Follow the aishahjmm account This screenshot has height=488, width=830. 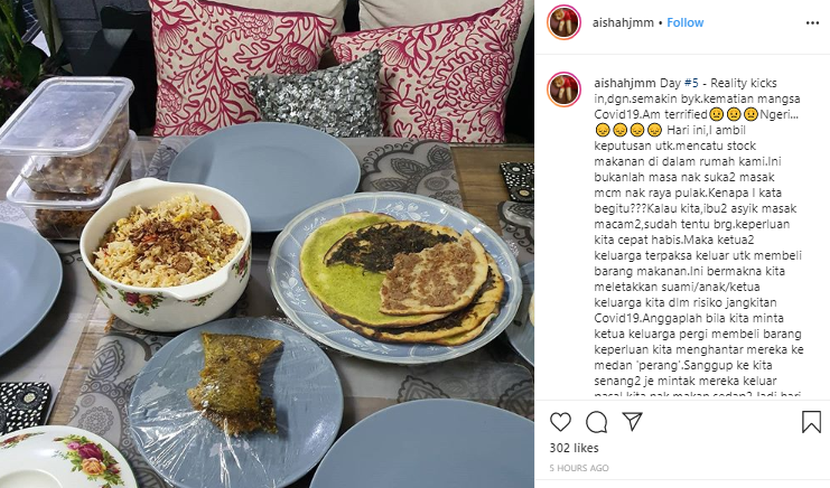(685, 23)
